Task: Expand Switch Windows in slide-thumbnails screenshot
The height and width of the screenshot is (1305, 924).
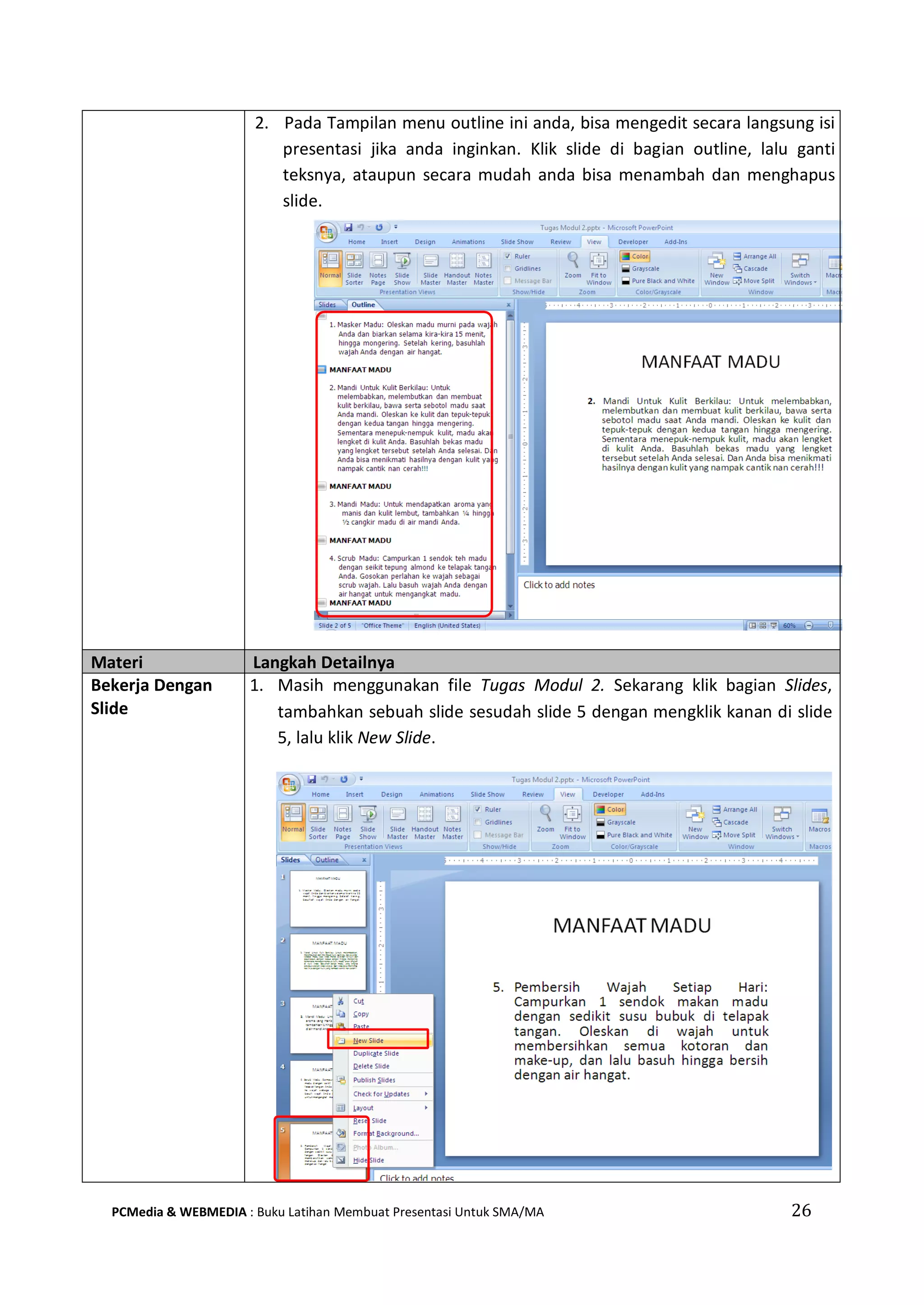Action: (782, 822)
